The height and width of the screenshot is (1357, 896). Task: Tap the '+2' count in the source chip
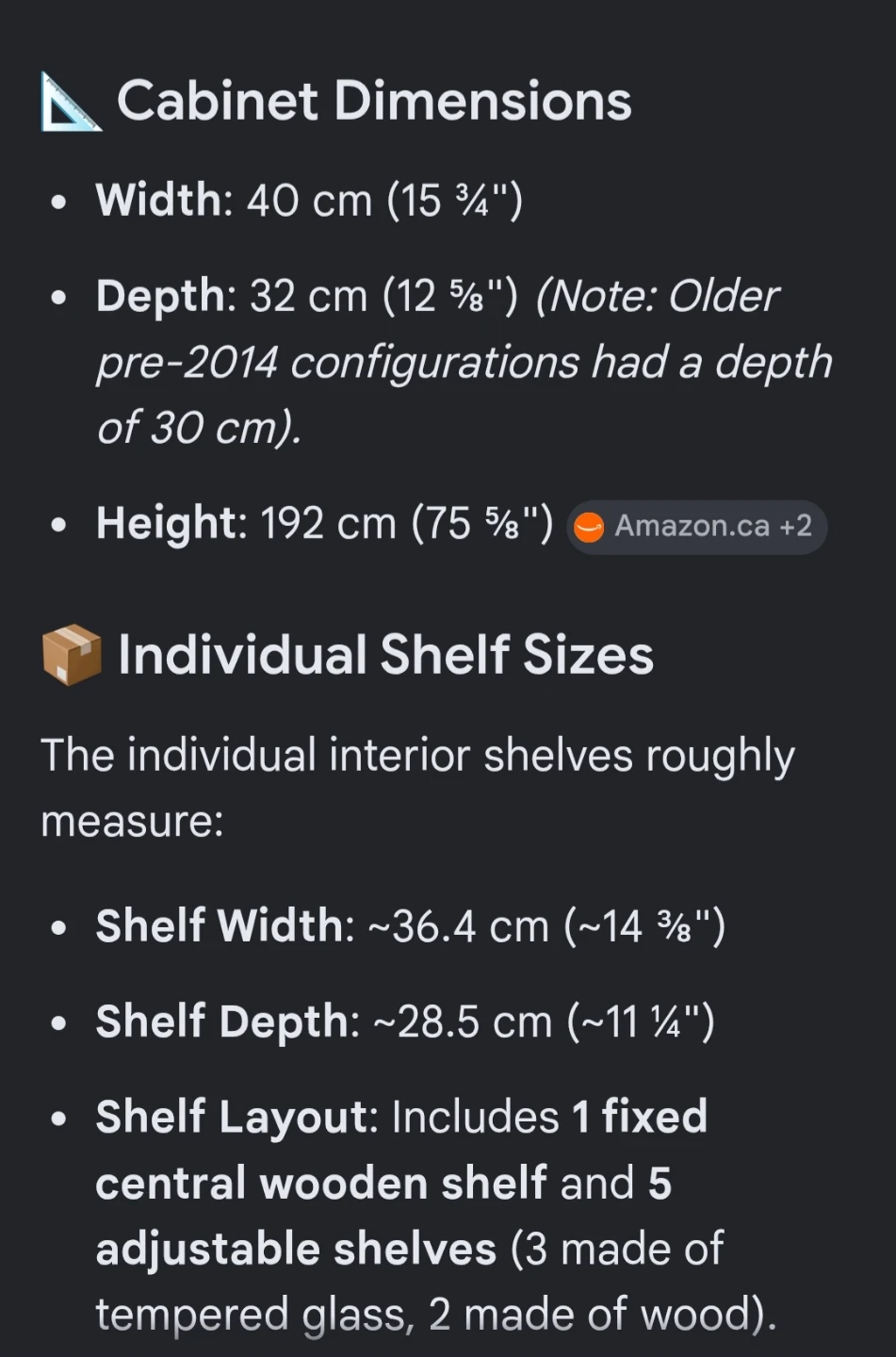(x=795, y=526)
